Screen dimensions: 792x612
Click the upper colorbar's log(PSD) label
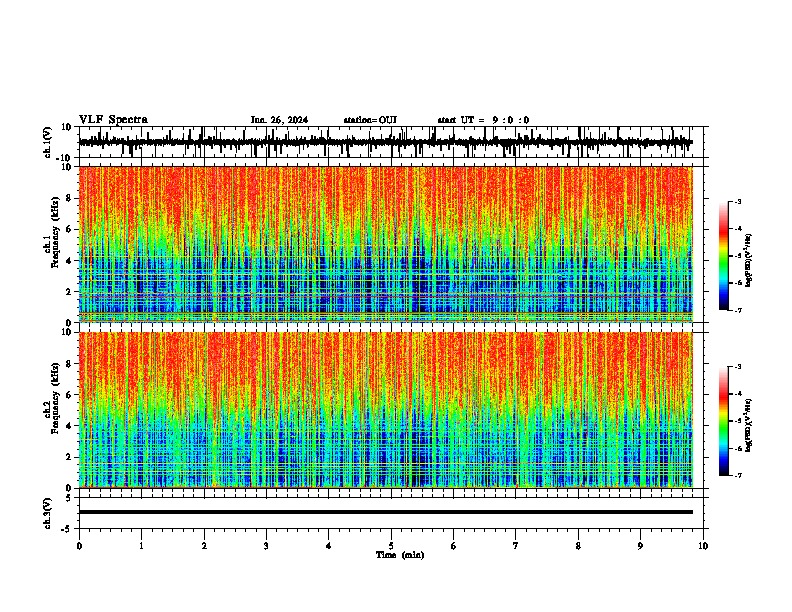pyautogui.click(x=749, y=261)
